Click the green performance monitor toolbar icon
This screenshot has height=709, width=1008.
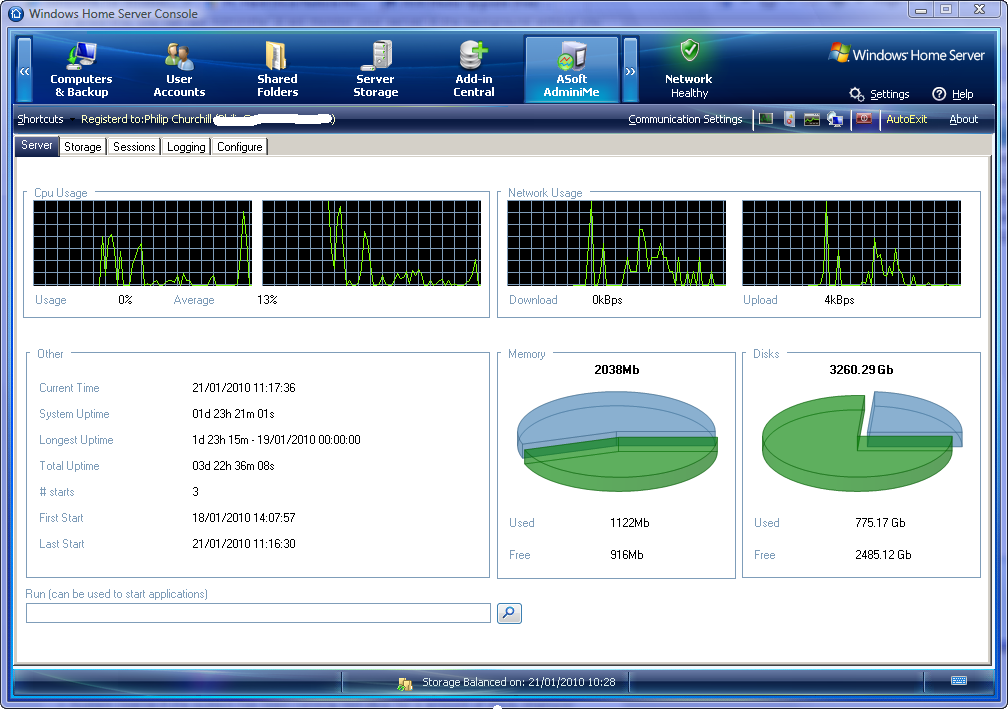click(x=766, y=119)
